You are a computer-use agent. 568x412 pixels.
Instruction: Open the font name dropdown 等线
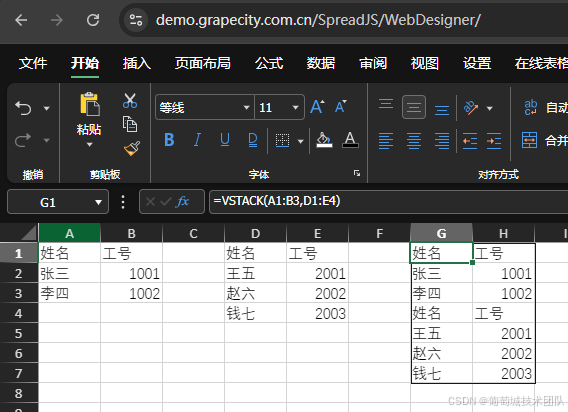pyautogui.click(x=204, y=107)
